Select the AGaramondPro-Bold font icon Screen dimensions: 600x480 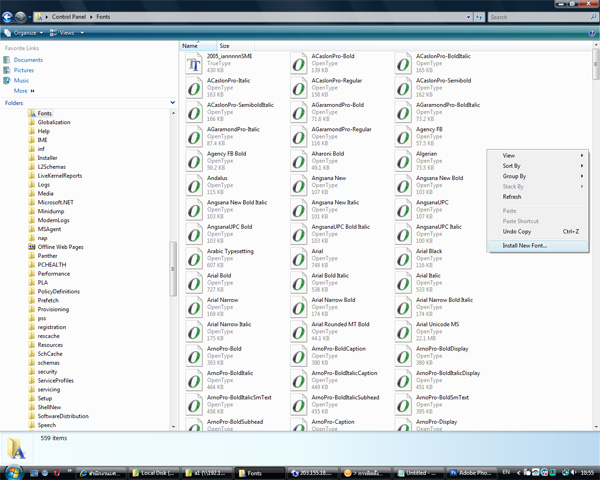[298, 112]
